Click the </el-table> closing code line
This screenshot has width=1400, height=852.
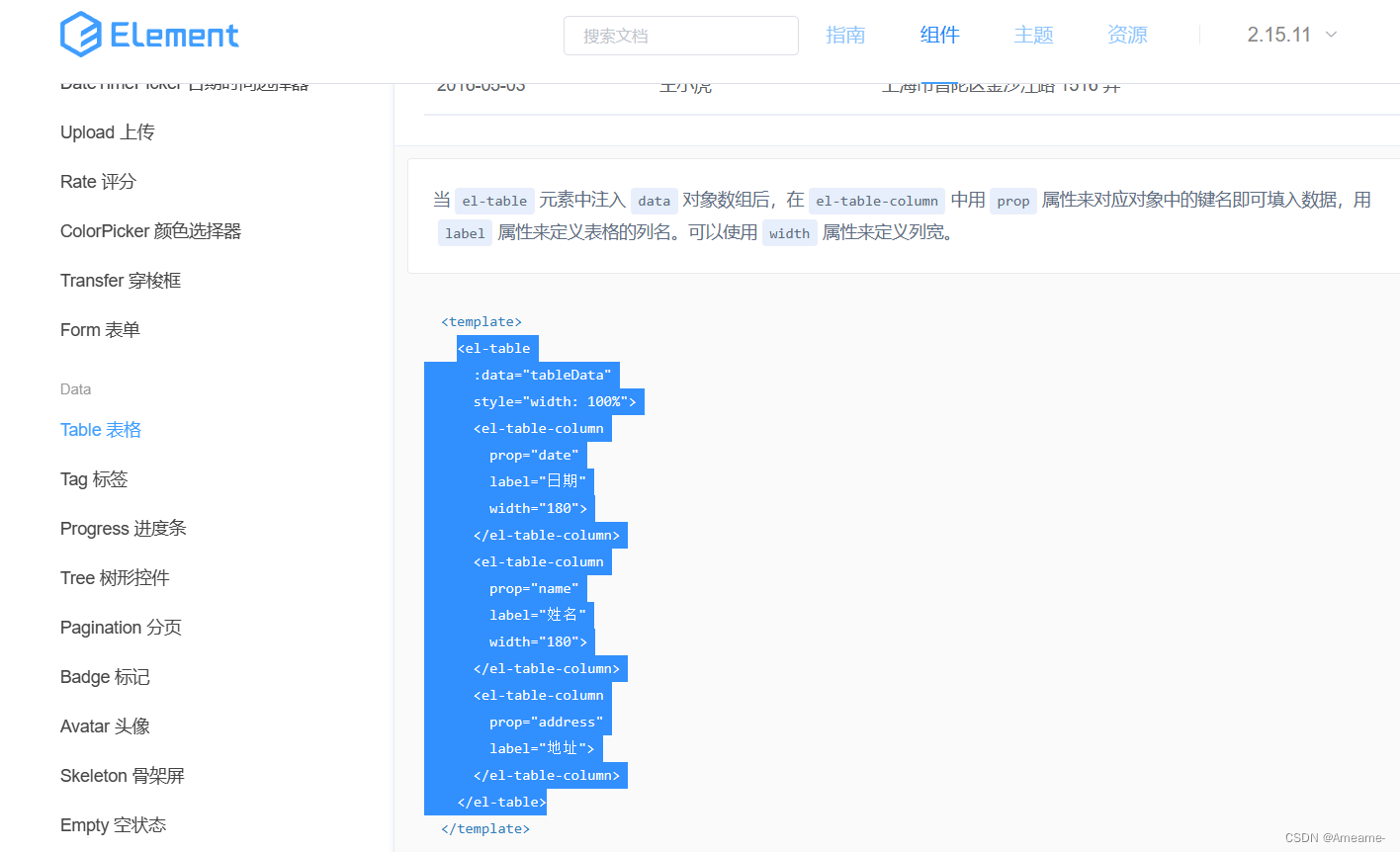click(x=502, y=803)
